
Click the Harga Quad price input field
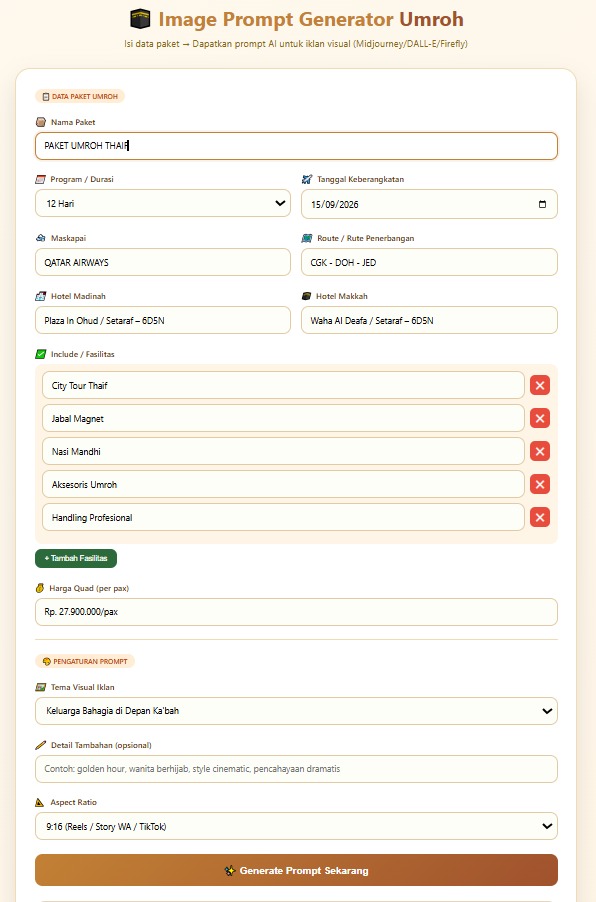click(x=296, y=612)
